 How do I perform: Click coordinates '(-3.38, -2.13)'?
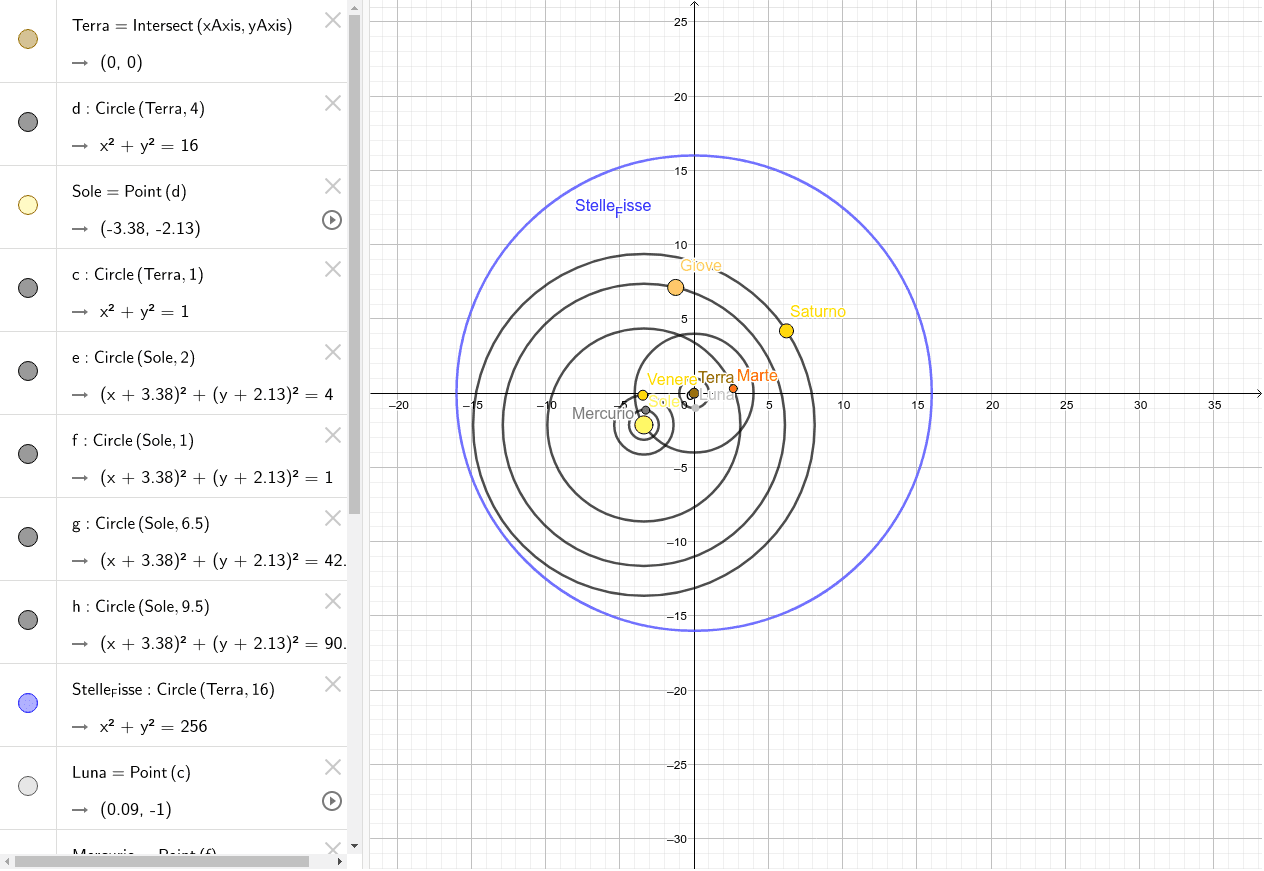click(150, 229)
